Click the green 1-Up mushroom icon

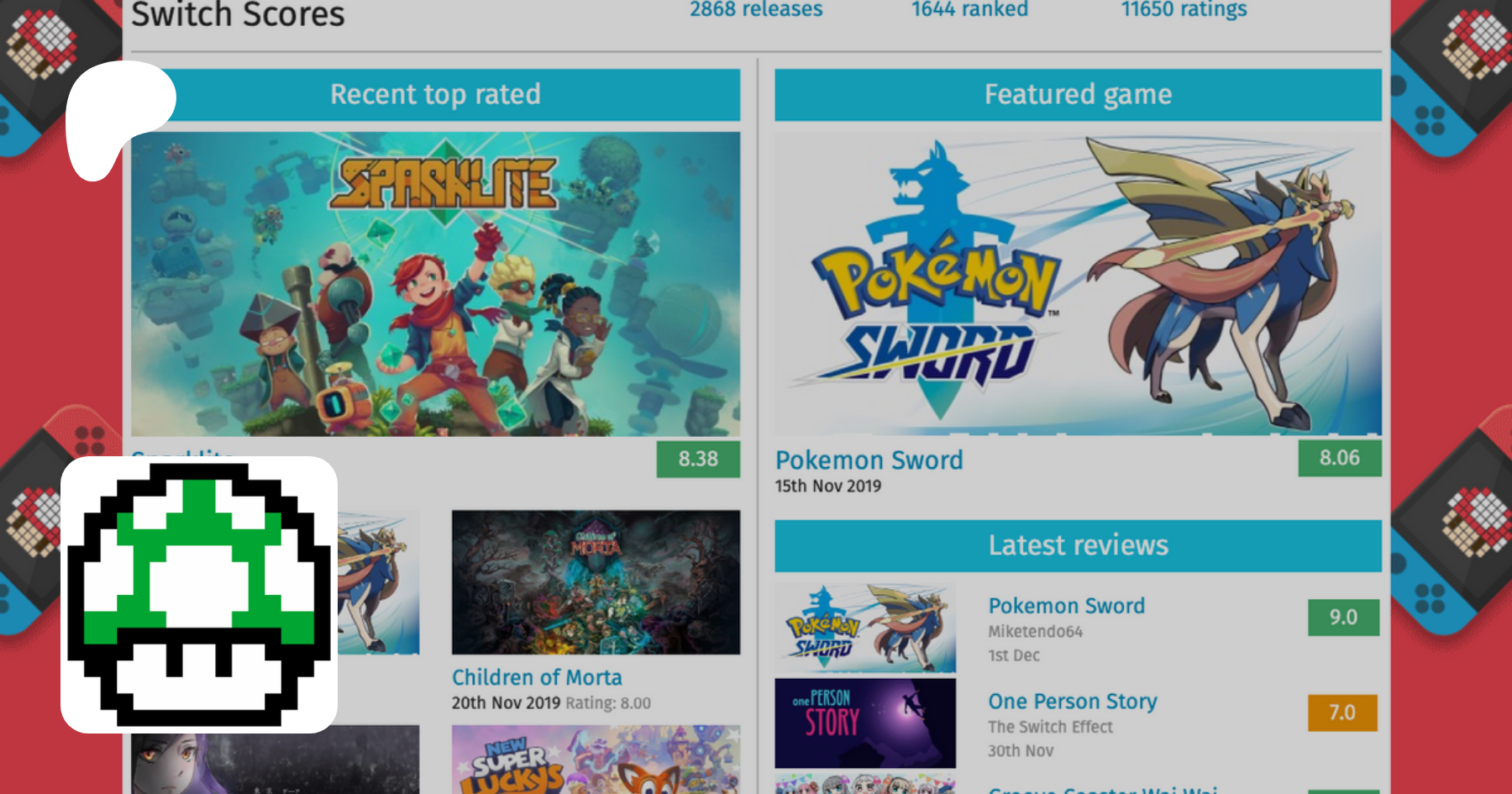pyautogui.click(x=199, y=595)
